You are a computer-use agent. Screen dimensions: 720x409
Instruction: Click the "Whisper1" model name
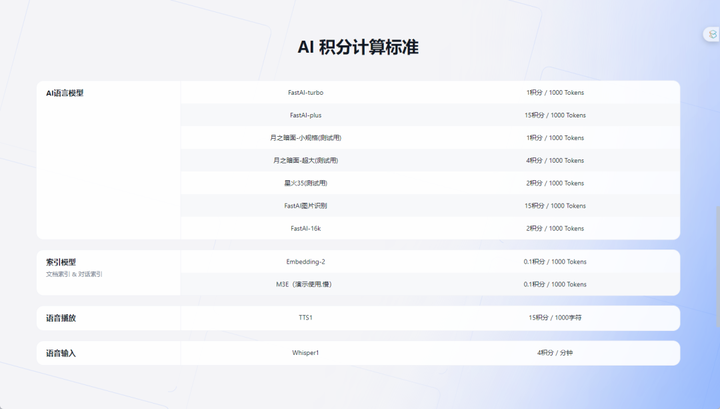coord(305,353)
